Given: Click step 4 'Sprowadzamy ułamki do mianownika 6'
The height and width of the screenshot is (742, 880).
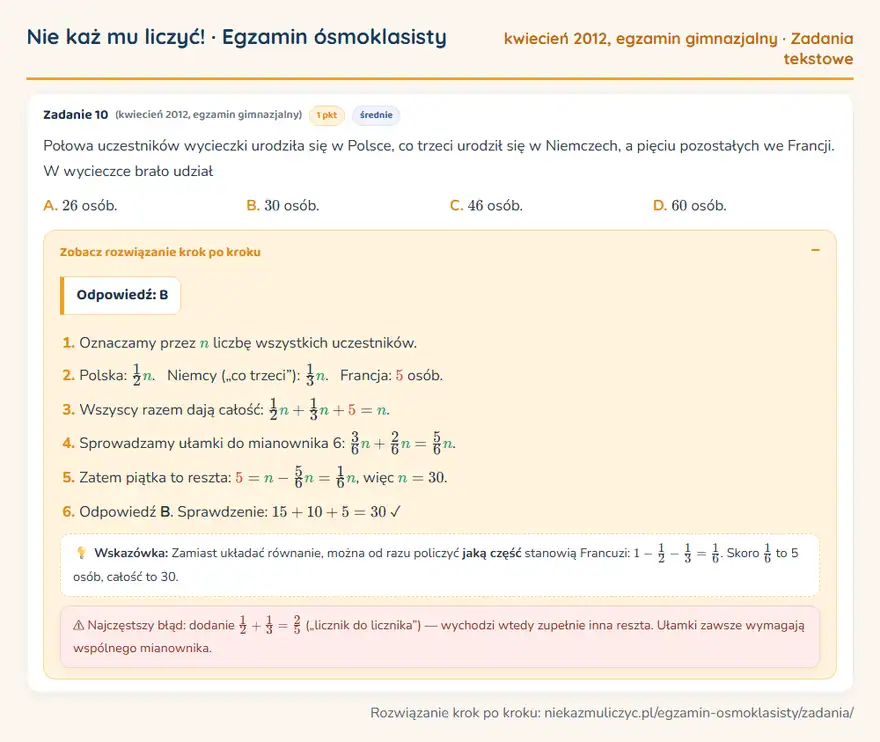Looking at the screenshot, I should tap(259, 443).
